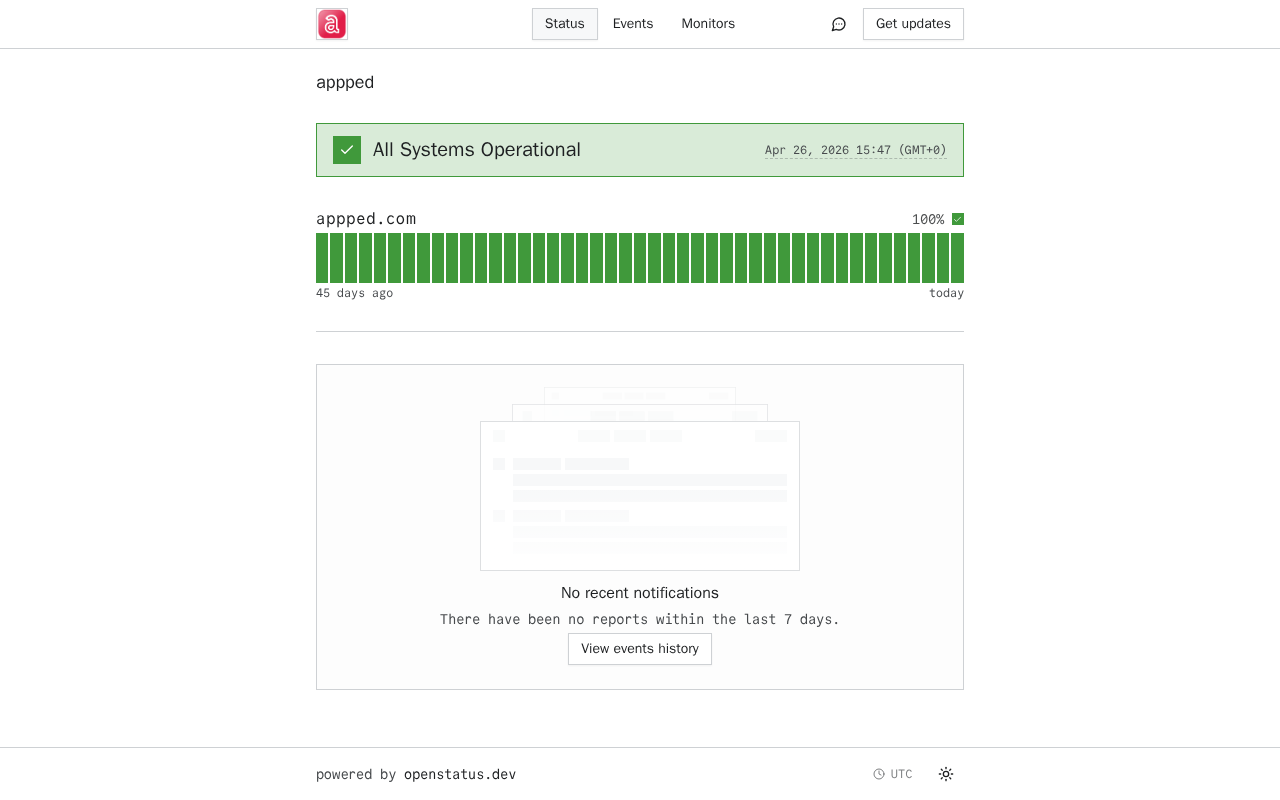The height and width of the screenshot is (800, 1280).
Task: Follow the openstatus.dev link in the footer
Action: (460, 774)
